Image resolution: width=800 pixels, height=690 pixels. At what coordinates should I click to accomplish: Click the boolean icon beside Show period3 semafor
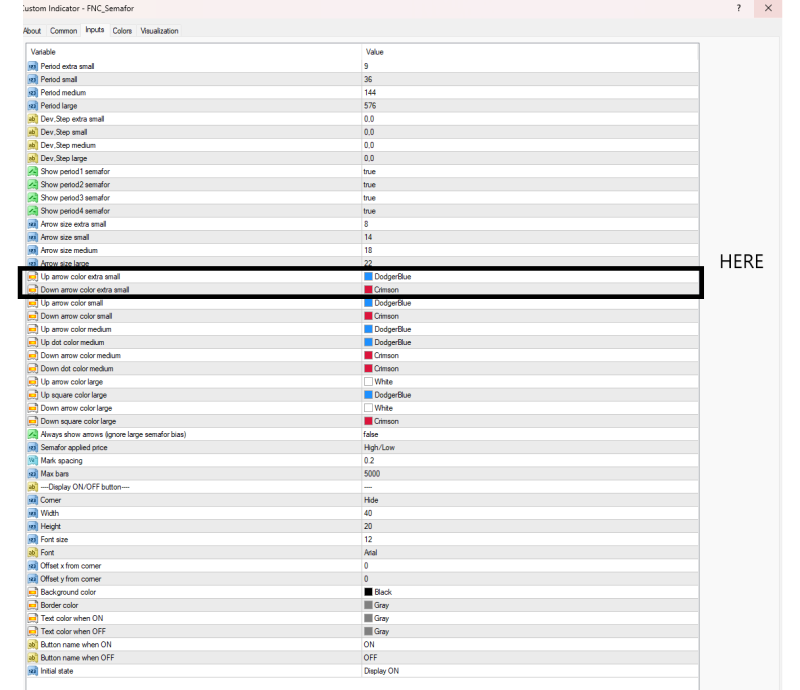point(33,198)
